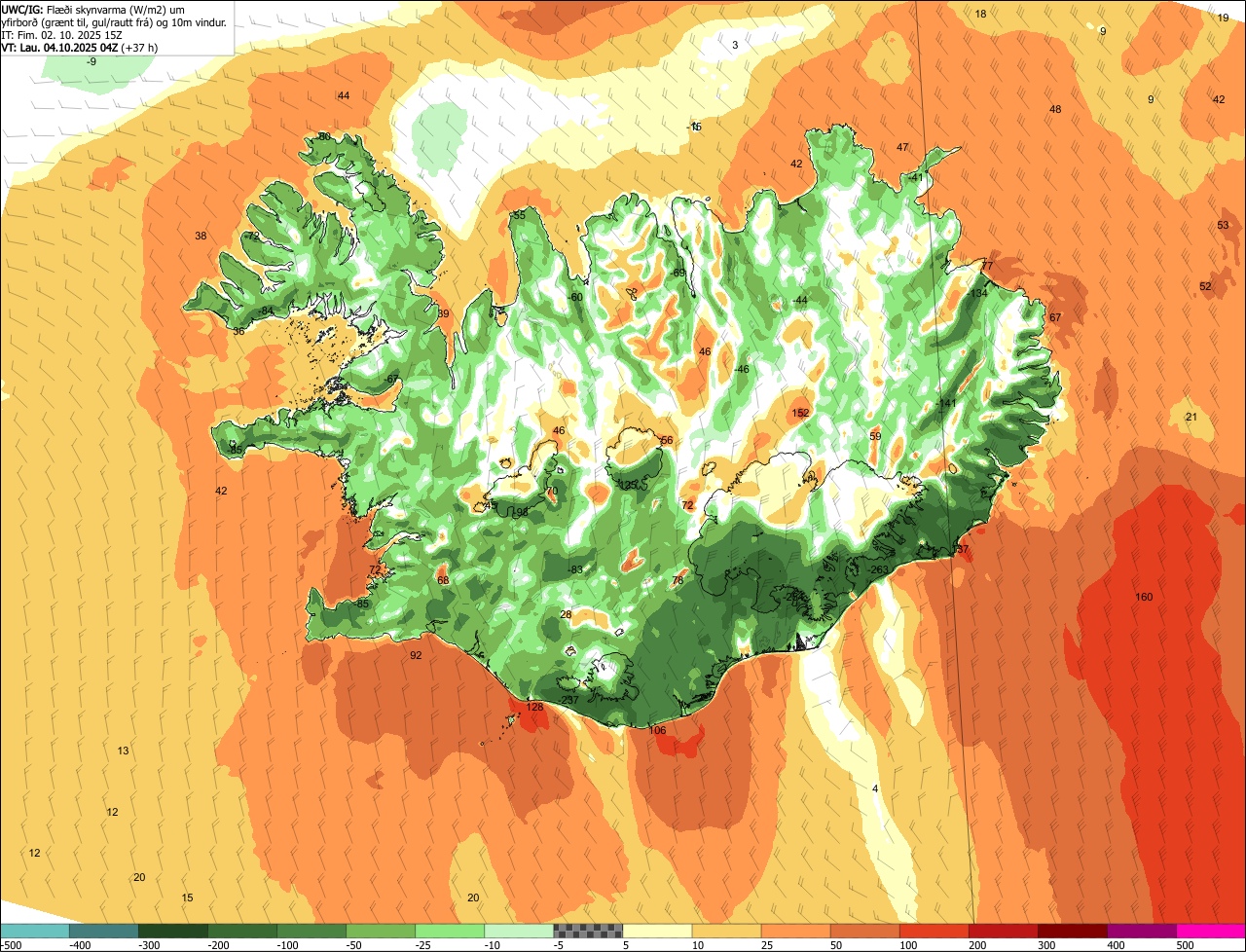Select the -200 to -100 green swatch
This screenshot has width=1246, height=952.
point(241,931)
